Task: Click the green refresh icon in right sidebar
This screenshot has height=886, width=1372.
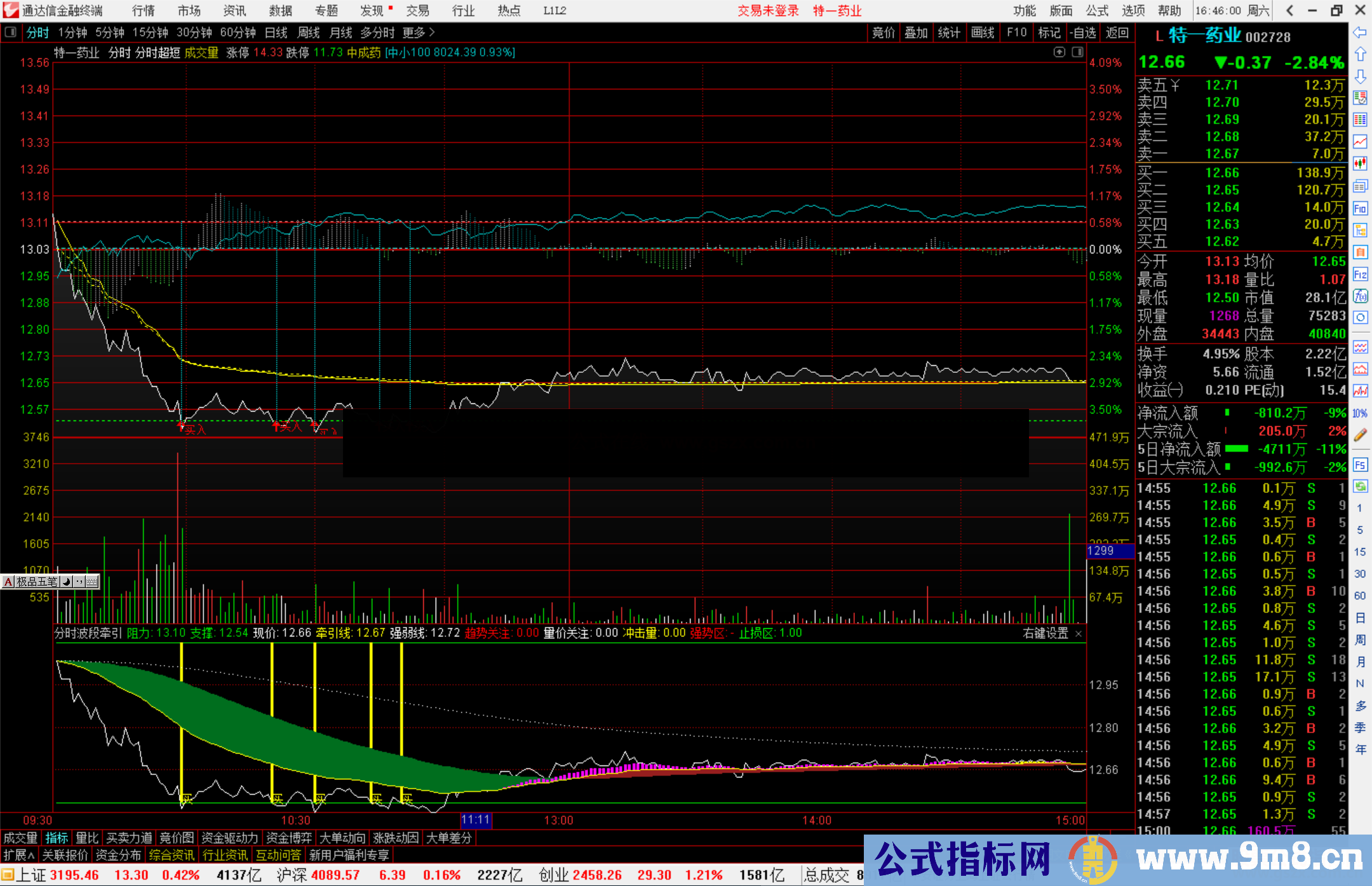Action: click(1359, 487)
